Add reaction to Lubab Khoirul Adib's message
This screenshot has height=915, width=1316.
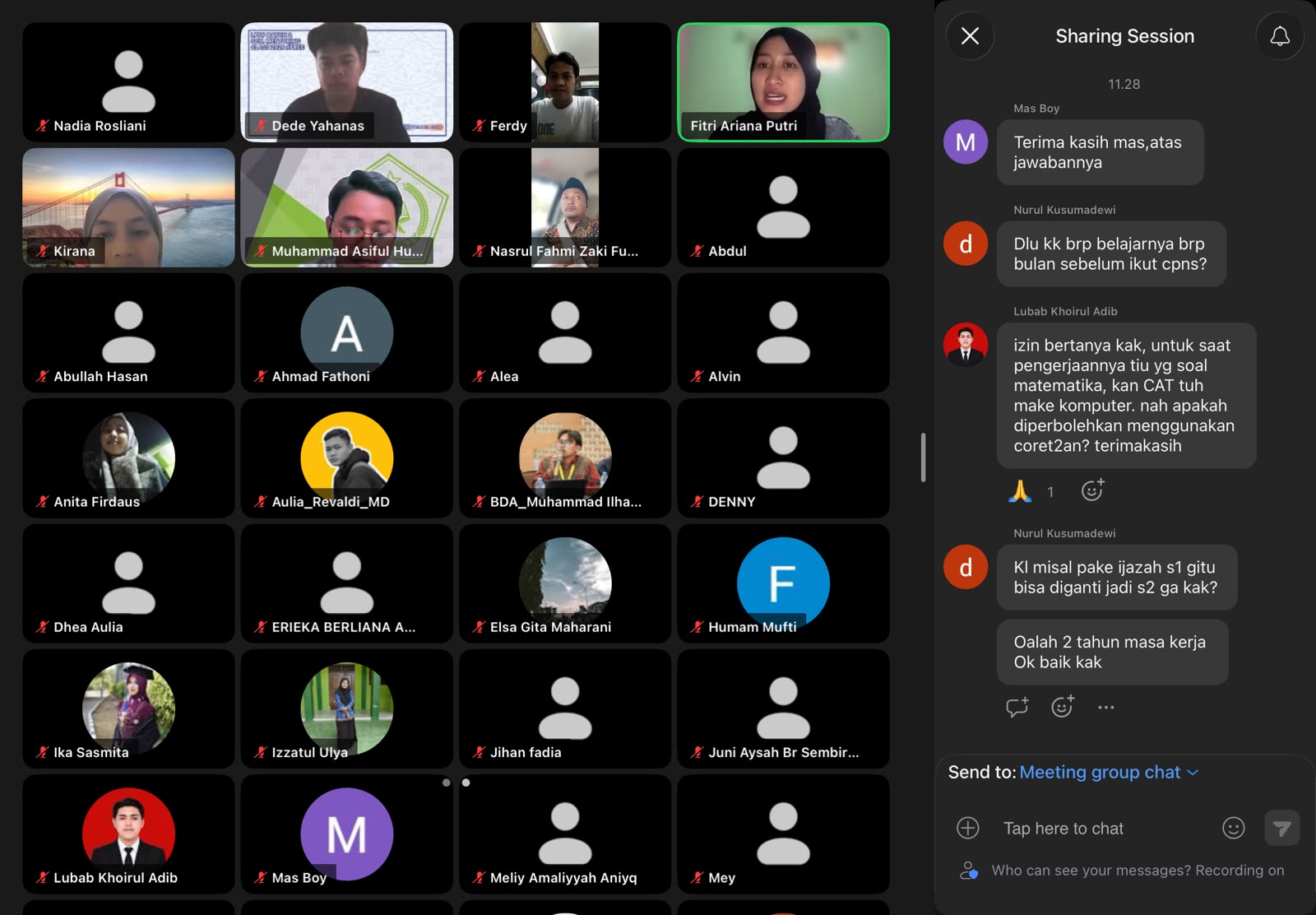pyautogui.click(x=1092, y=490)
